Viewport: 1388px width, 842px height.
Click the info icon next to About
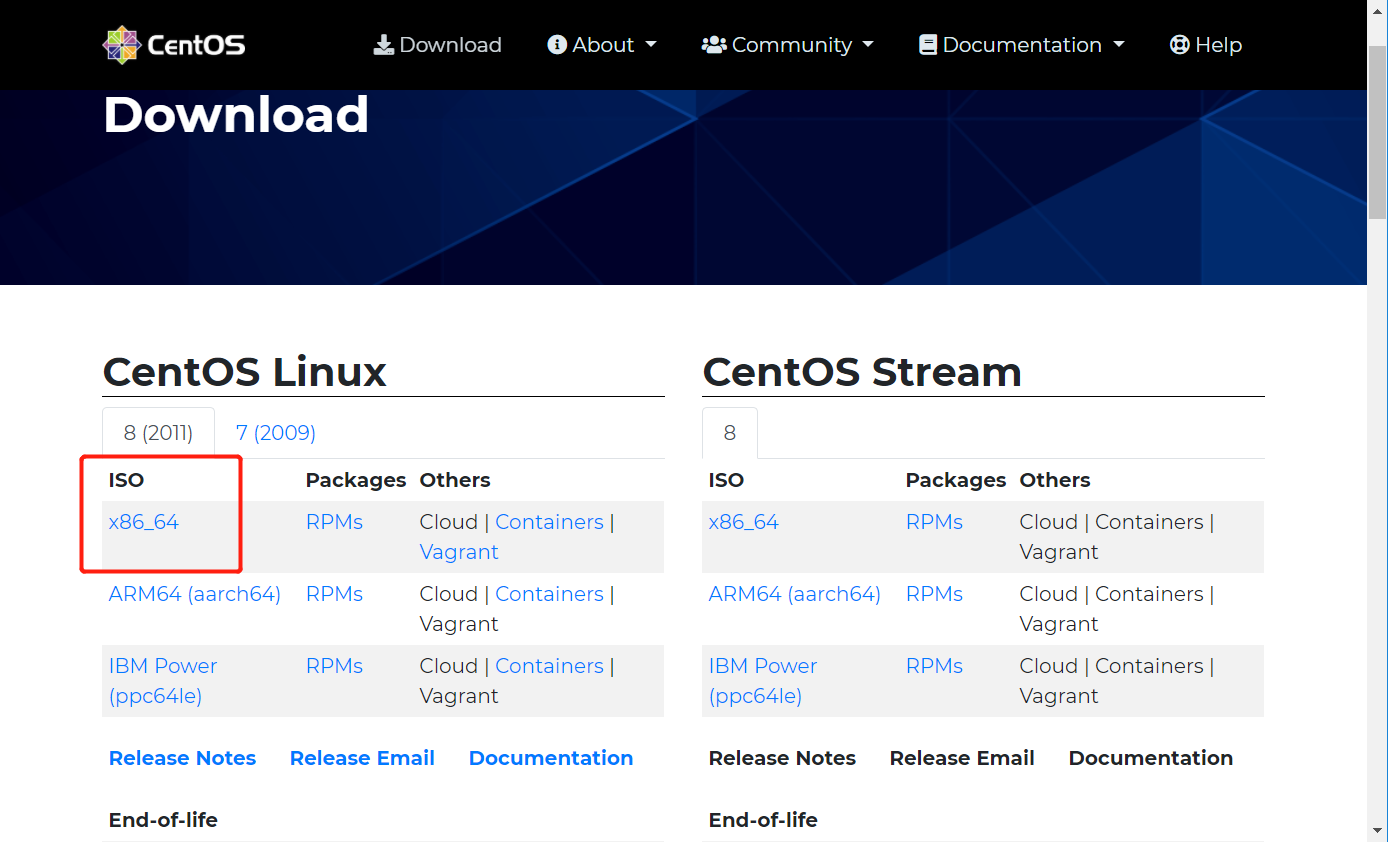(557, 44)
